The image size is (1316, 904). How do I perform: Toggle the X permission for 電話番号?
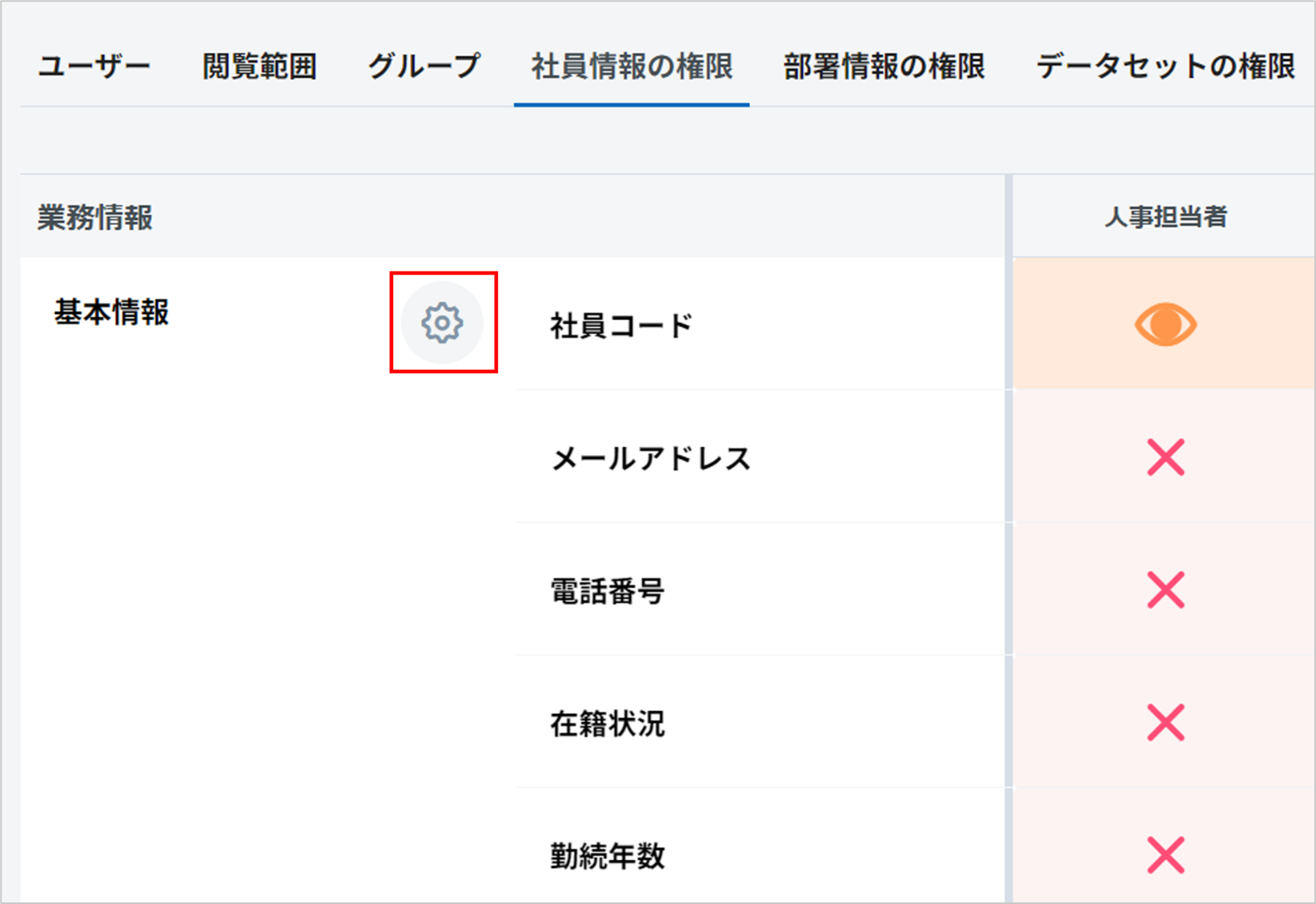1165,590
